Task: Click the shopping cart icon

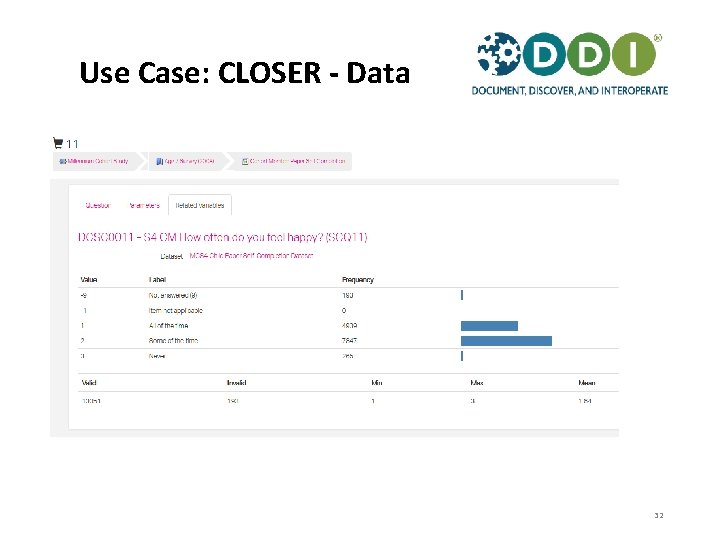Action: pos(58,143)
